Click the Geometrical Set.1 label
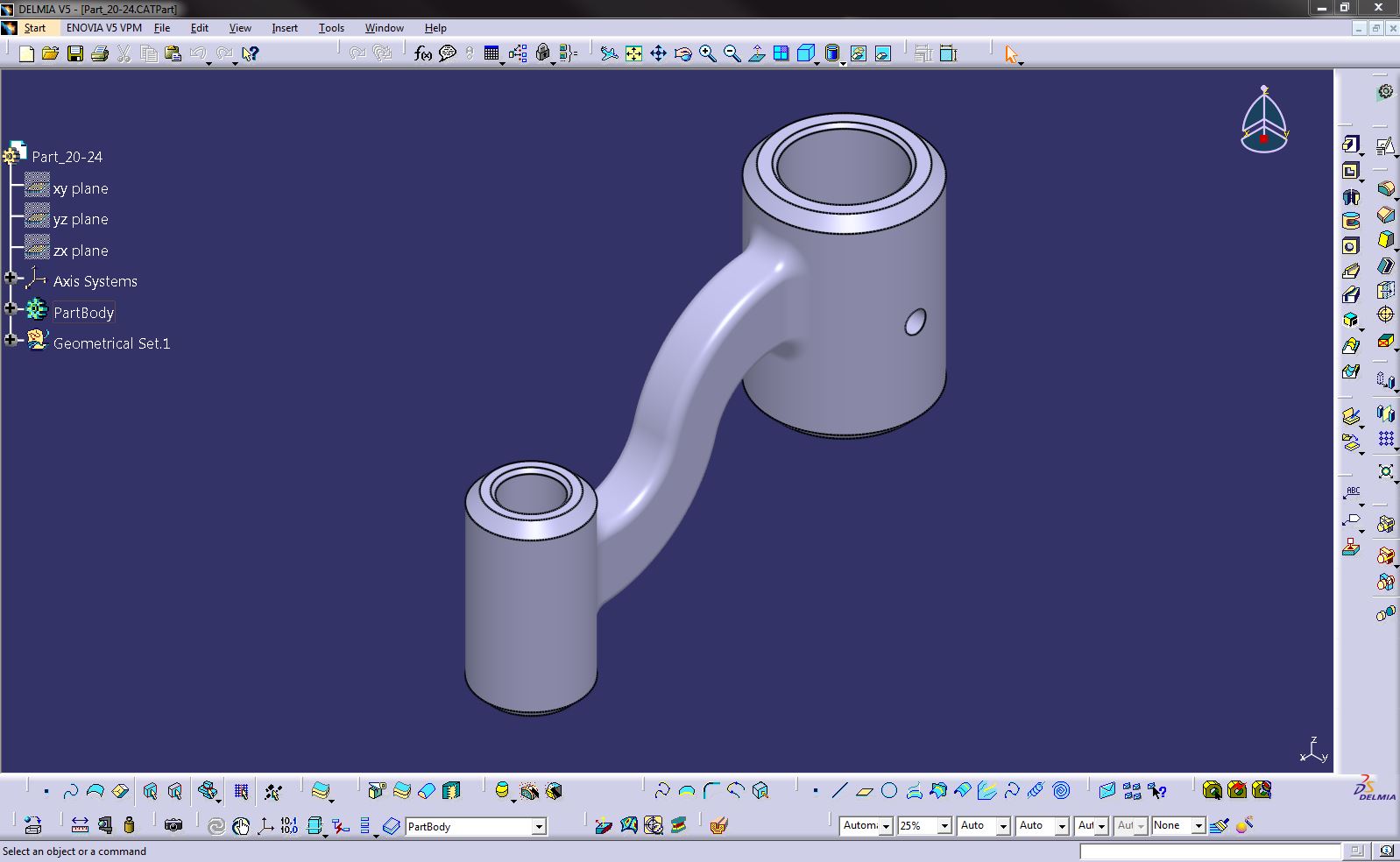1400x862 pixels. [111, 343]
